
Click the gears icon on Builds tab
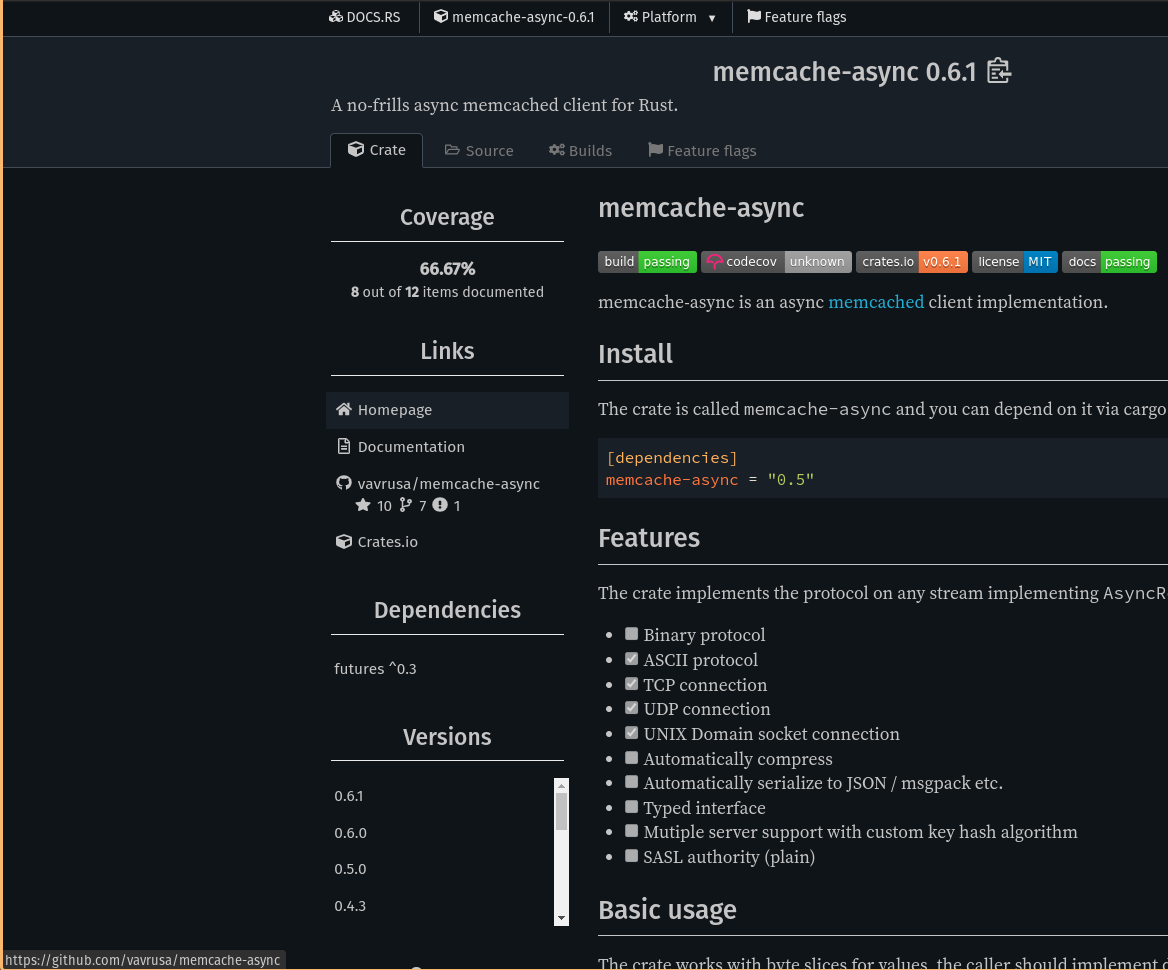click(x=556, y=150)
